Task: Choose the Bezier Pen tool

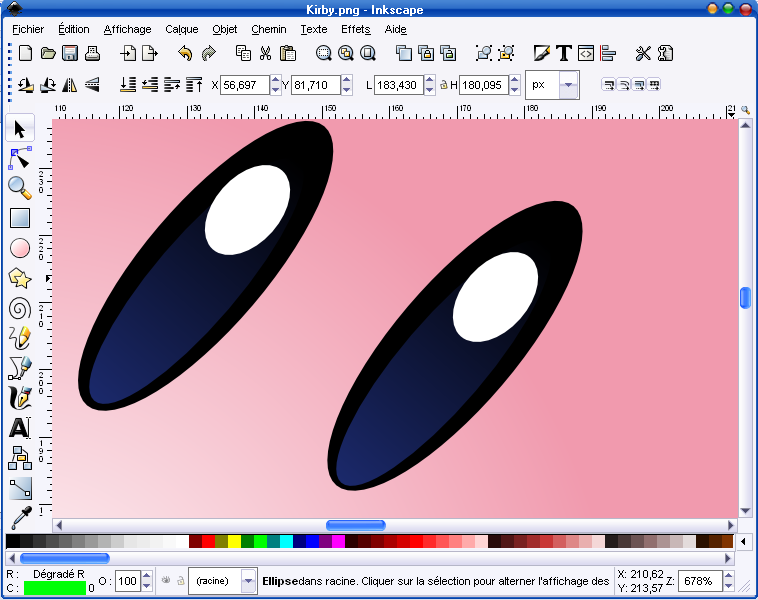Action: pos(20,368)
